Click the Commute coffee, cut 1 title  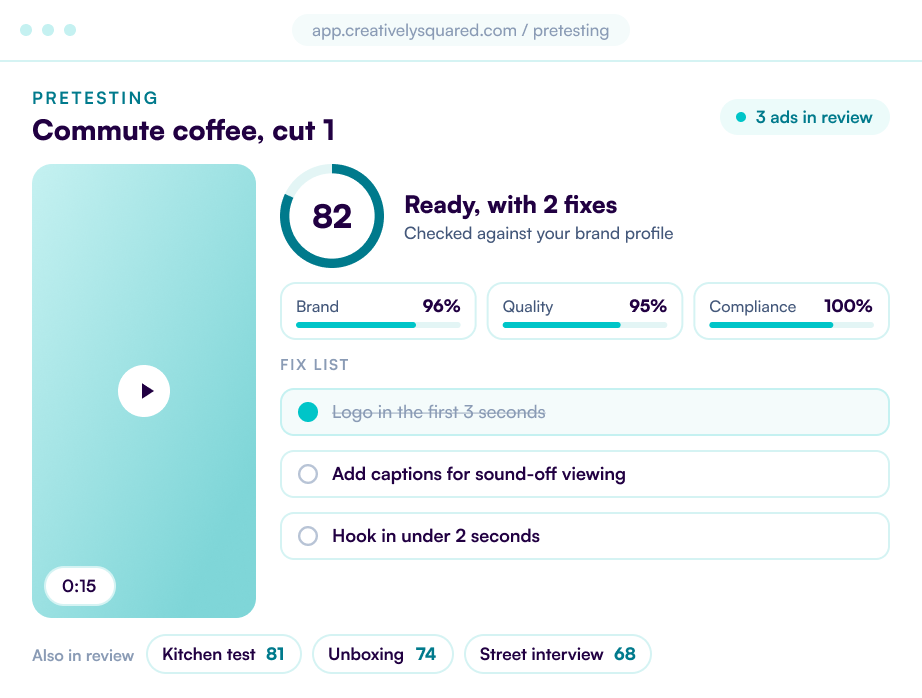[183, 130]
